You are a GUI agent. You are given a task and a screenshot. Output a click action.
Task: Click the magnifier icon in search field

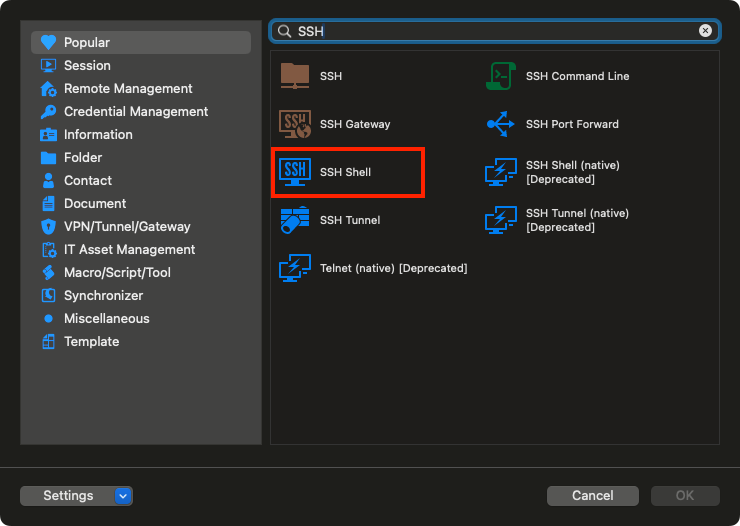click(284, 31)
